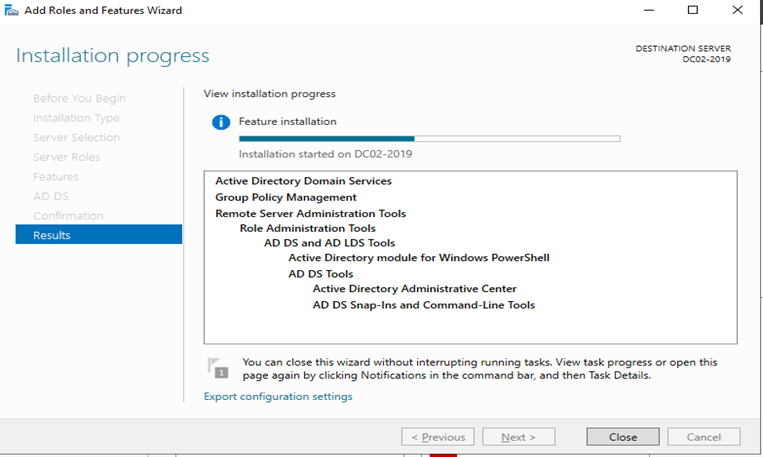Select Group Policy Management entry
The height and width of the screenshot is (457, 763).
(x=285, y=197)
